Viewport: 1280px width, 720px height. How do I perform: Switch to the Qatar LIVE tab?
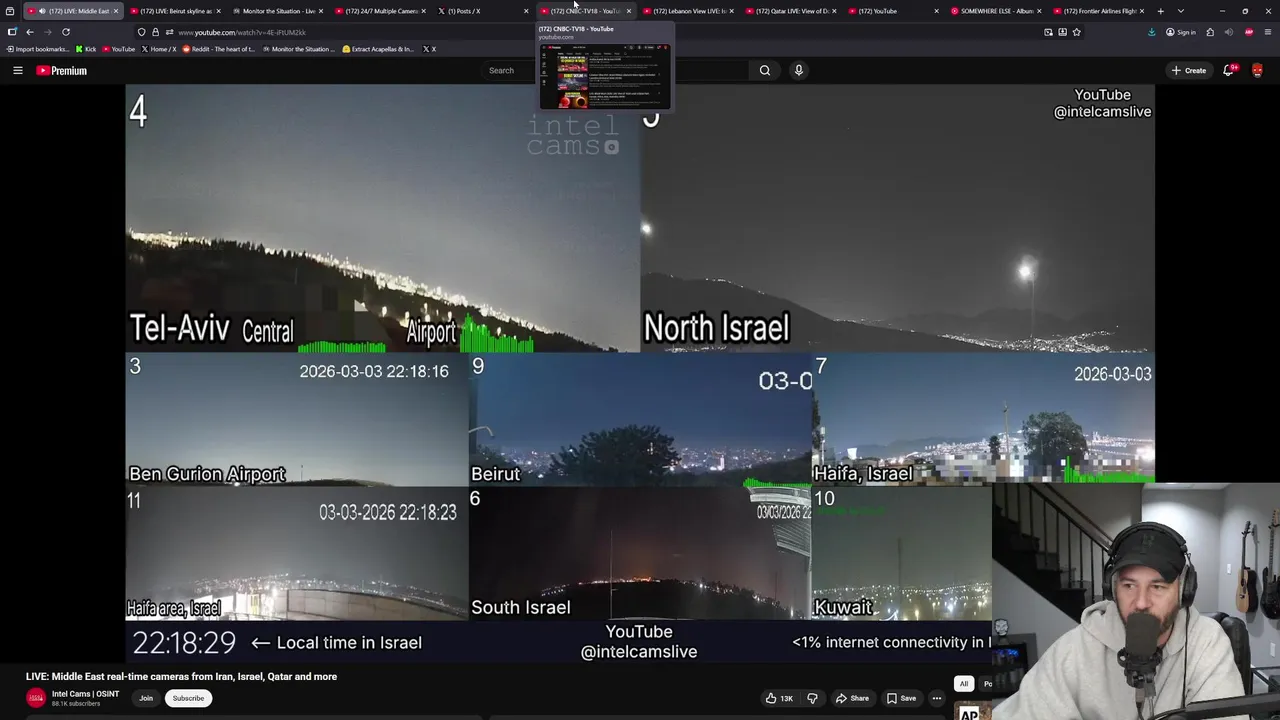pyautogui.click(x=789, y=11)
